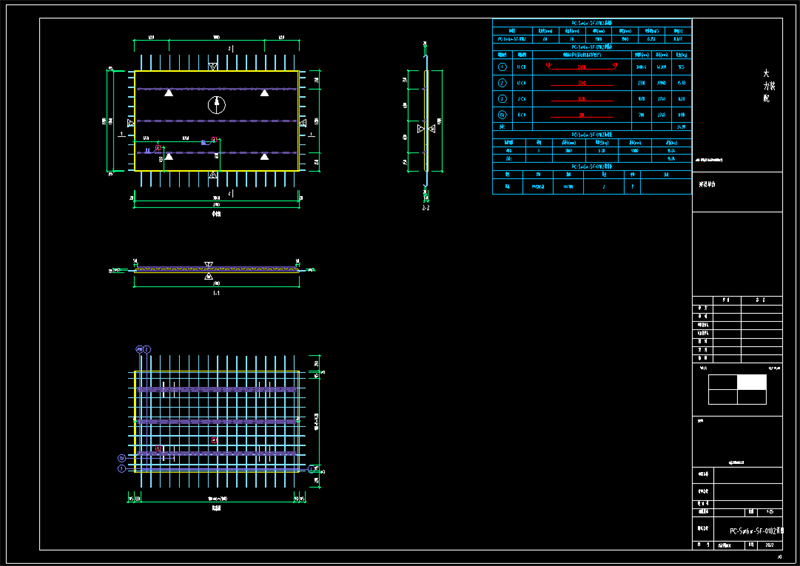
Task: Select the circled bar mark 2 in rebar table
Action: click(502, 83)
